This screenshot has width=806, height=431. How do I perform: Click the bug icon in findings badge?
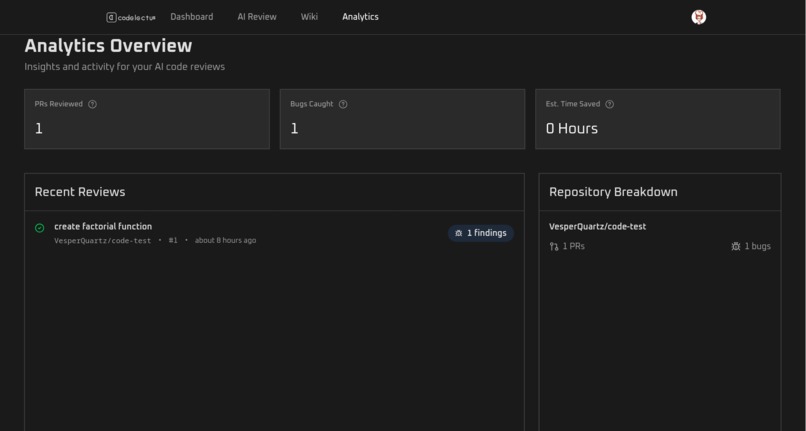coord(459,233)
